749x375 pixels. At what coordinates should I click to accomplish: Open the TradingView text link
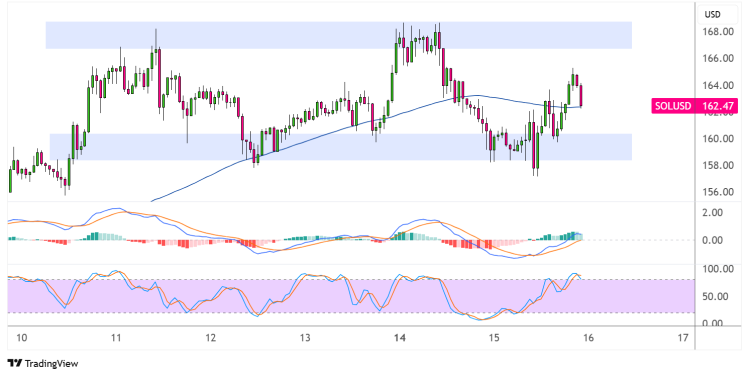tap(51, 364)
